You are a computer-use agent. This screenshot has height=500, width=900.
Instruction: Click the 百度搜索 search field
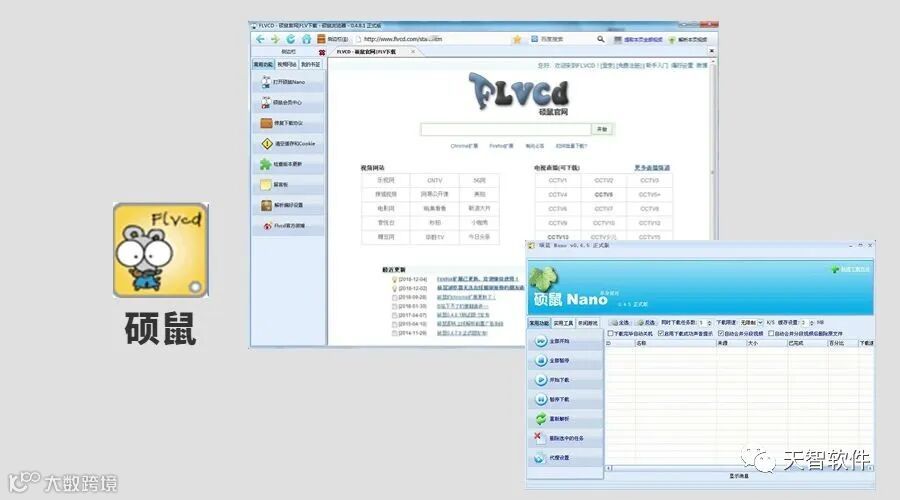[561, 39]
